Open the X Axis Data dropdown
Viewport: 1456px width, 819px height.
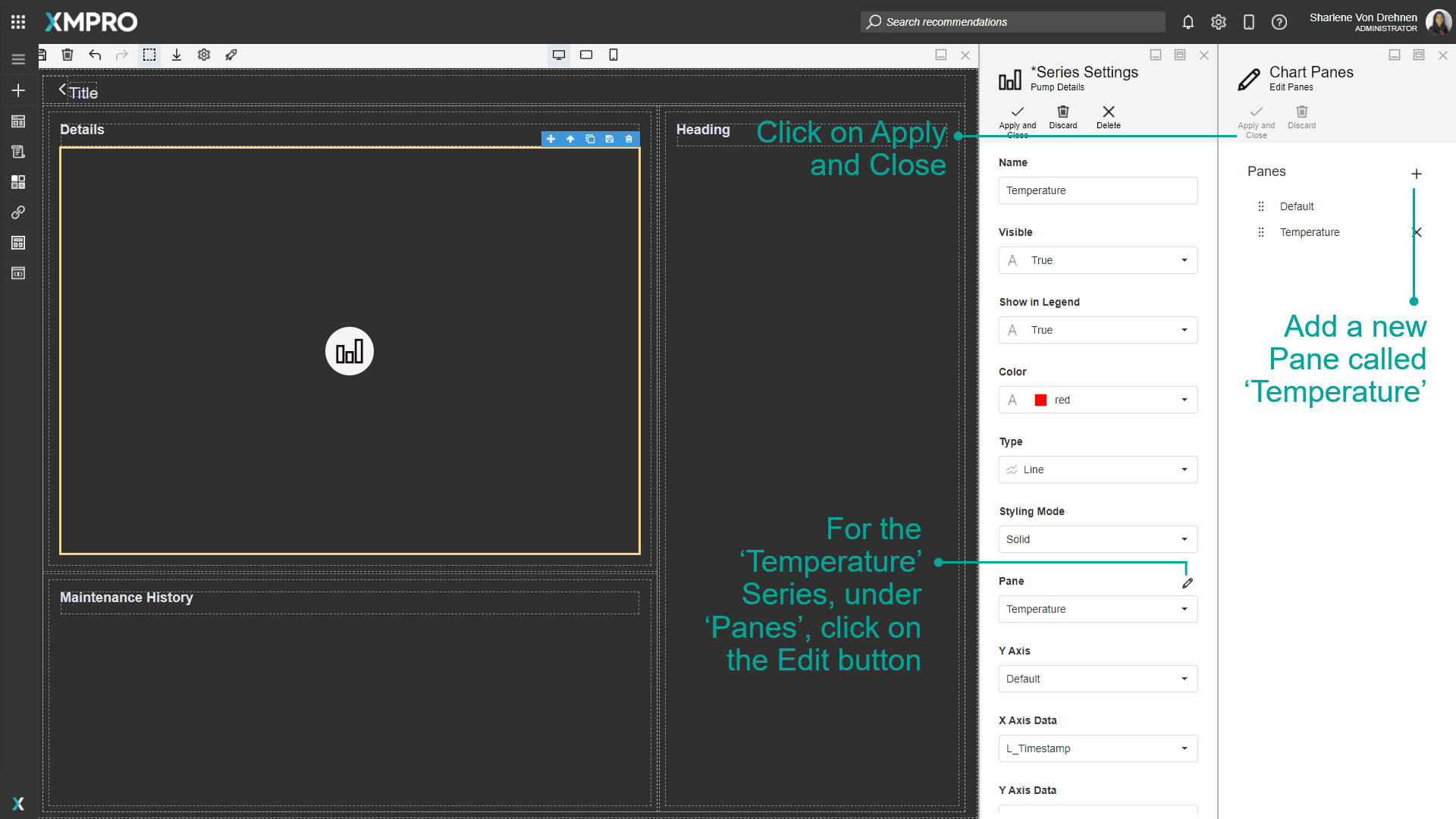[x=1098, y=748]
